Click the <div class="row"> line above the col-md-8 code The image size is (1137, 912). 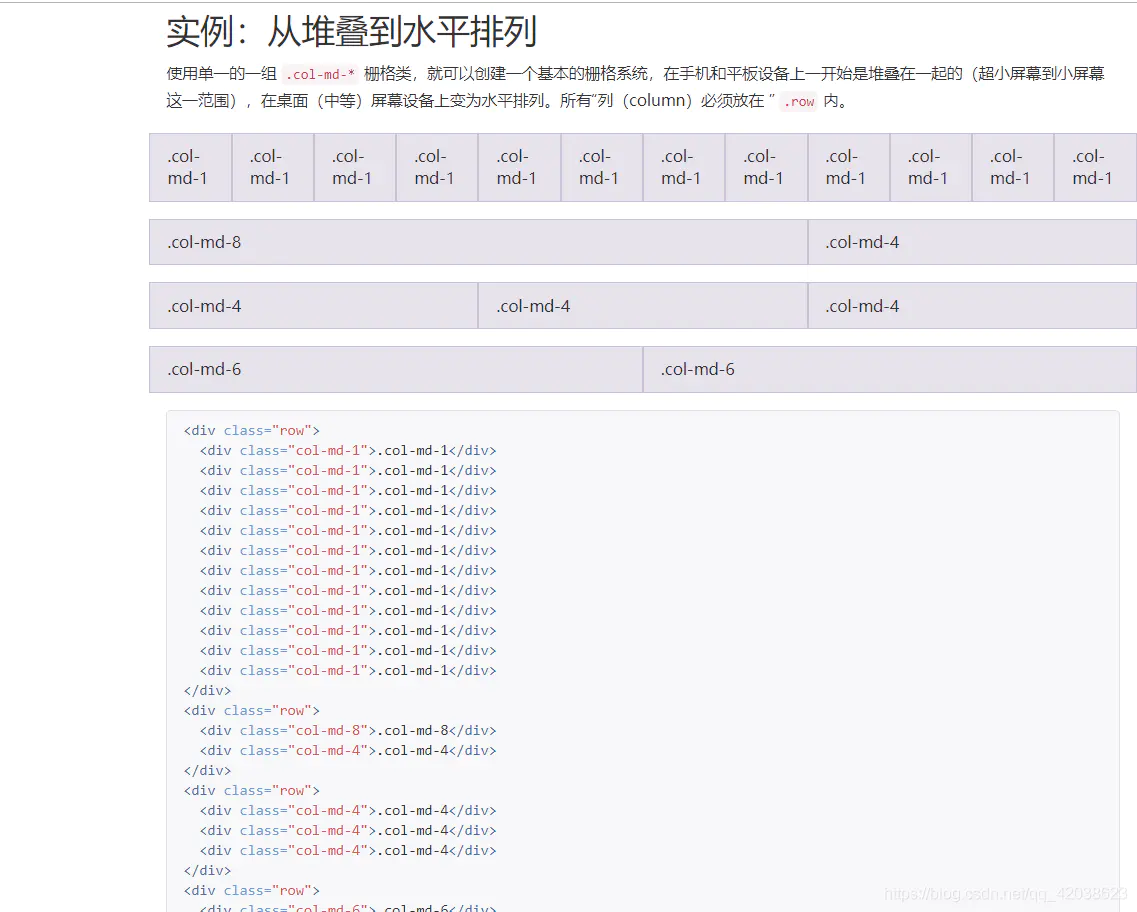(252, 711)
